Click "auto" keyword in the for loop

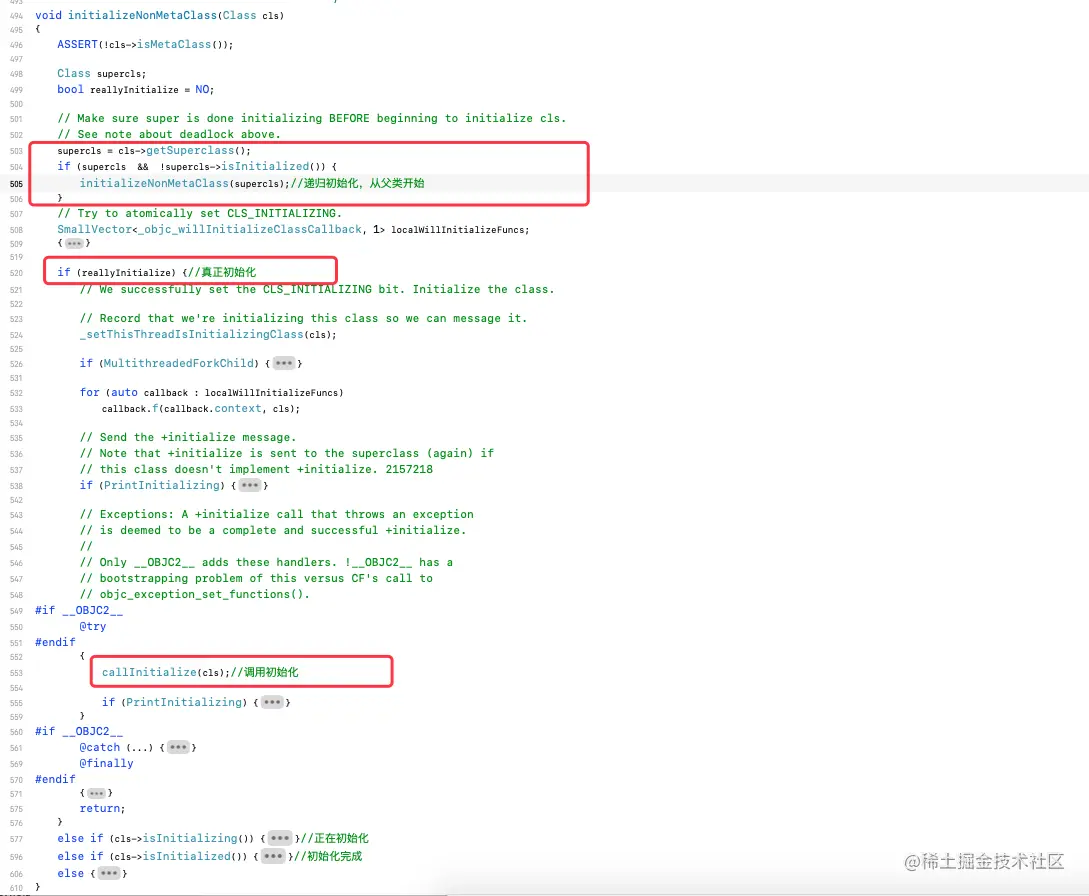click(x=124, y=392)
